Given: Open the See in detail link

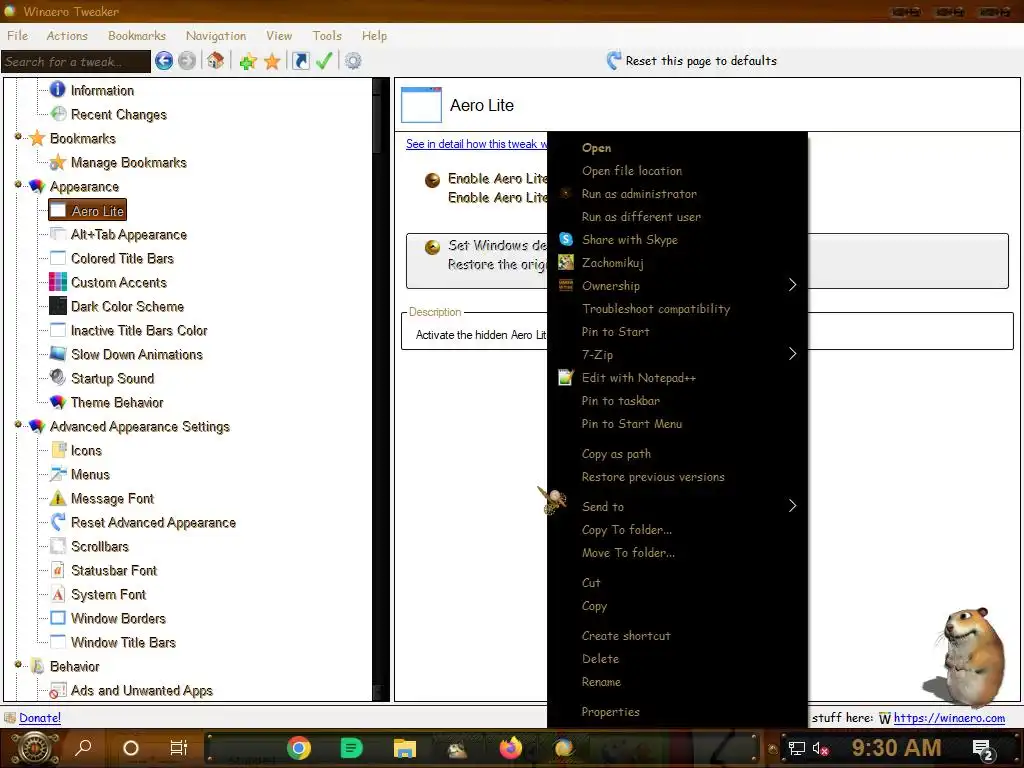Looking at the screenshot, I should click(477, 144).
